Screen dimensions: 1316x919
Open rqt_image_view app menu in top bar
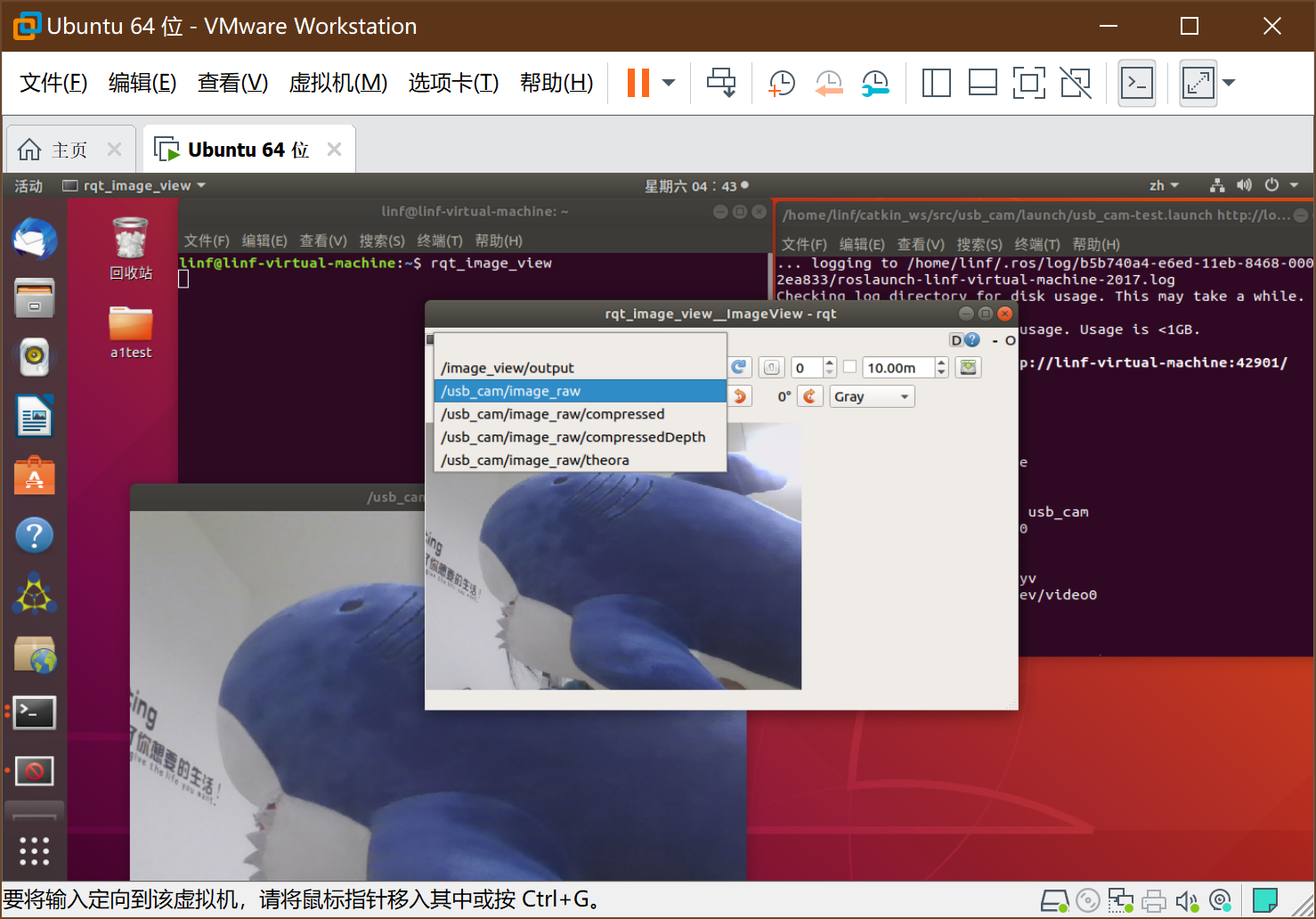coord(134,185)
